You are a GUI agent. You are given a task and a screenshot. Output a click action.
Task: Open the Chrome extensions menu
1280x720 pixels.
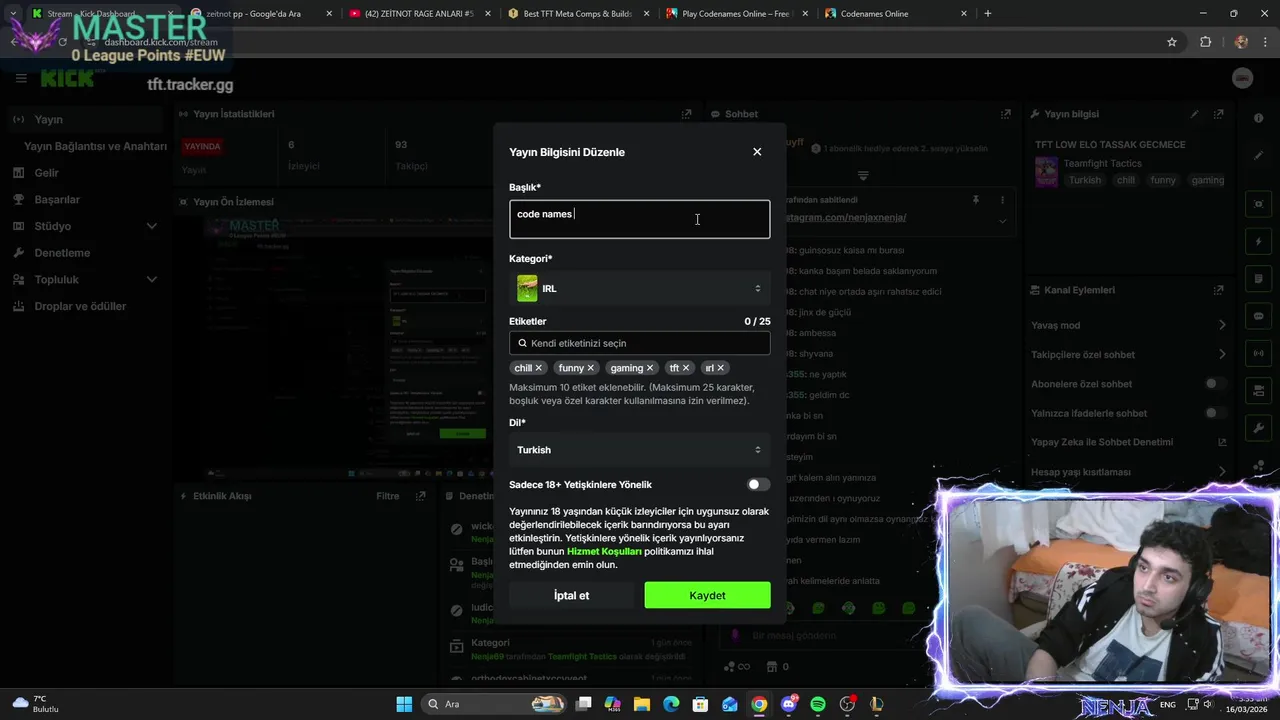(1205, 42)
